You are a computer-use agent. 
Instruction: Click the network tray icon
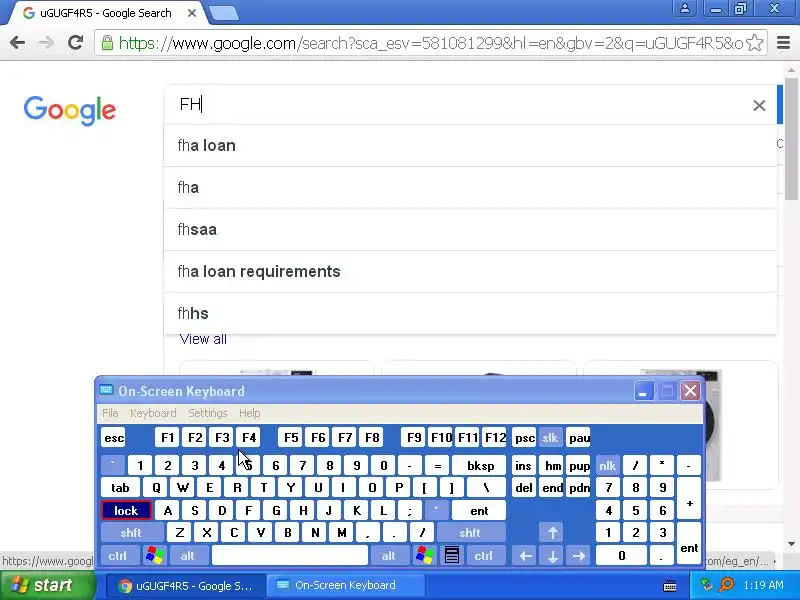707,585
